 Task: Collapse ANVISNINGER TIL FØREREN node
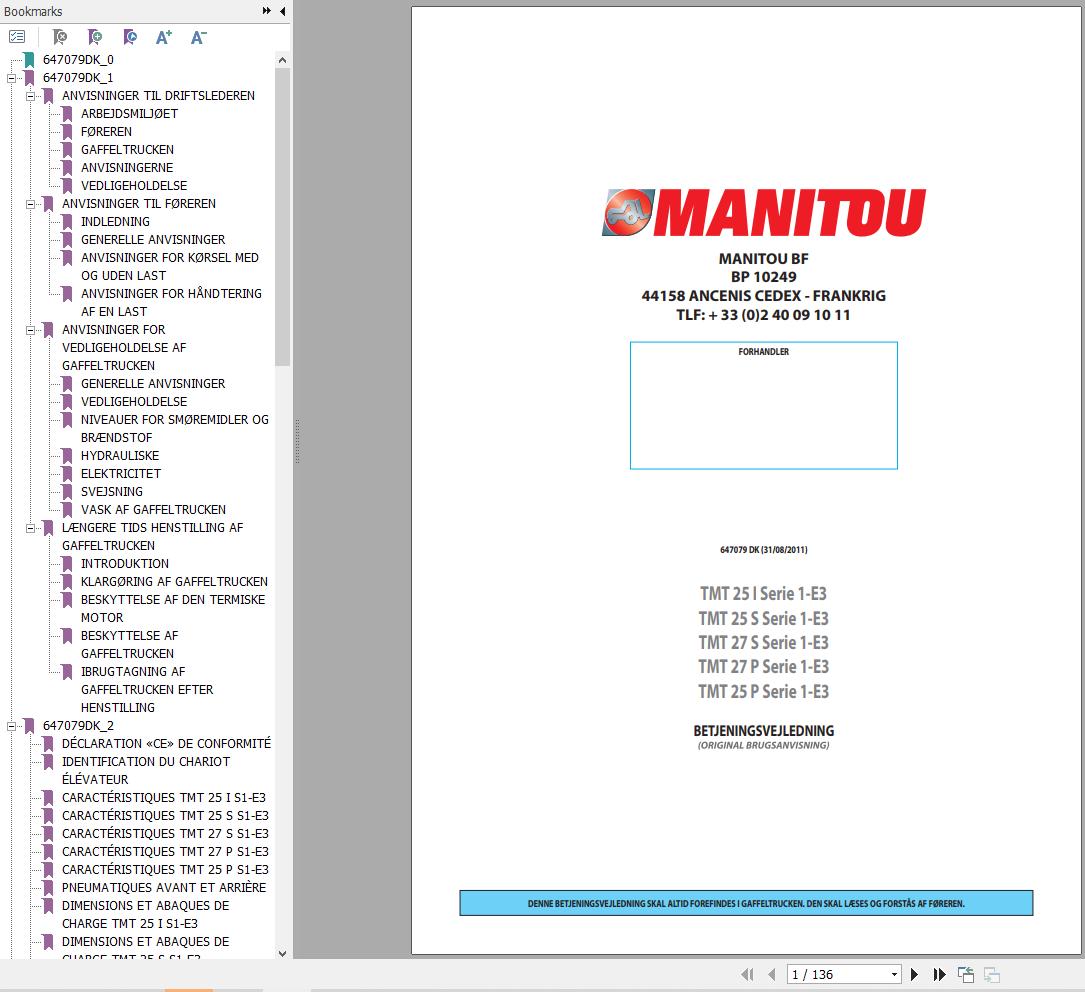[x=30, y=204]
